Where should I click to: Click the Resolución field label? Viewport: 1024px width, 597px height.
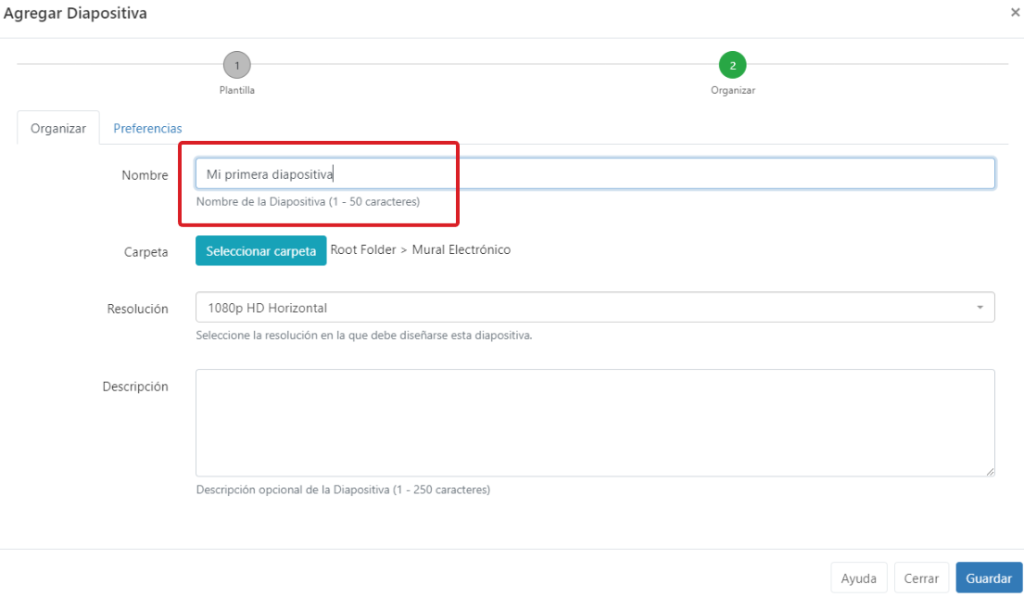click(138, 308)
